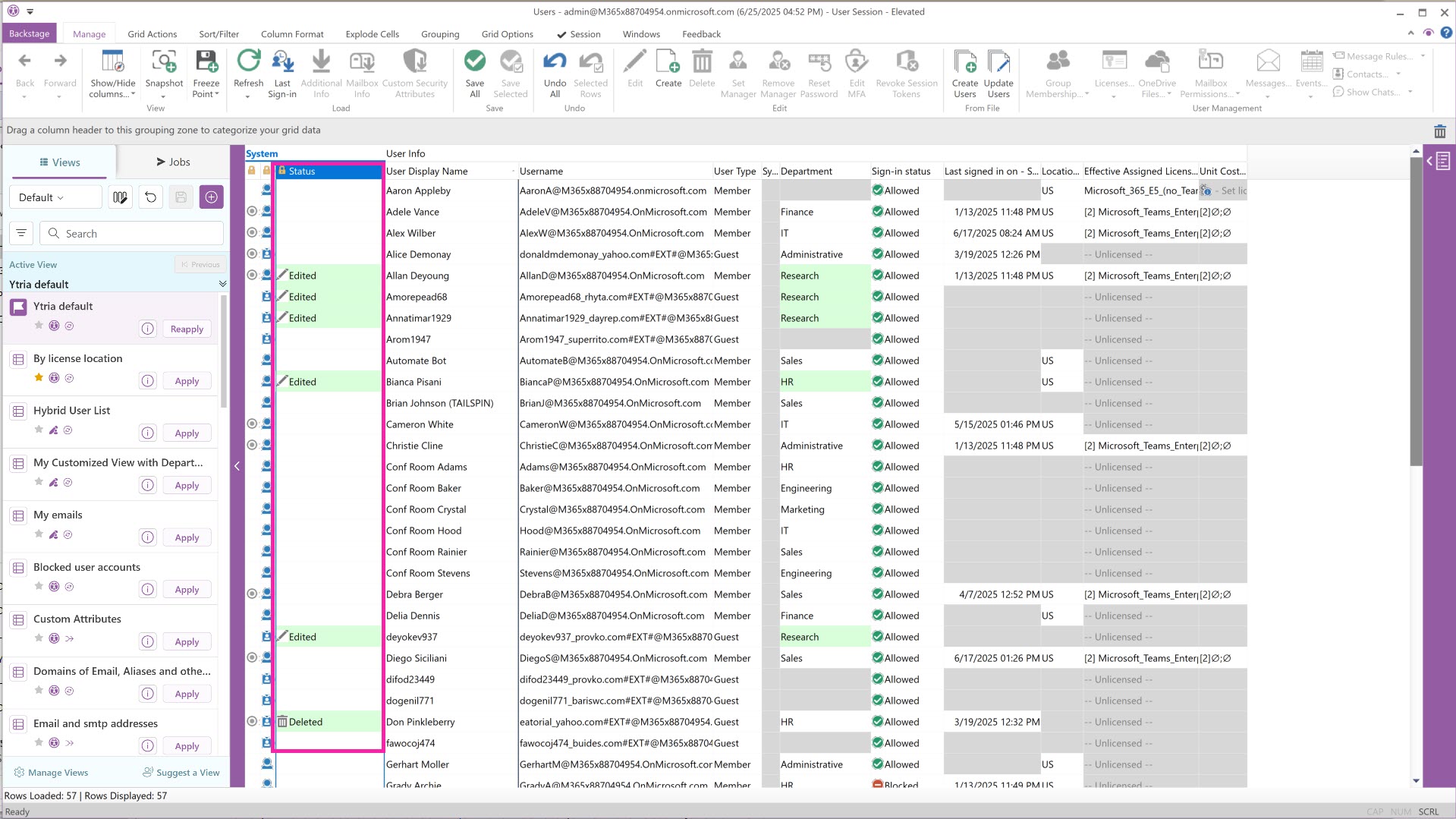Apply the My emails view
Image resolution: width=1456 pixels, height=819 pixels.
point(187,537)
